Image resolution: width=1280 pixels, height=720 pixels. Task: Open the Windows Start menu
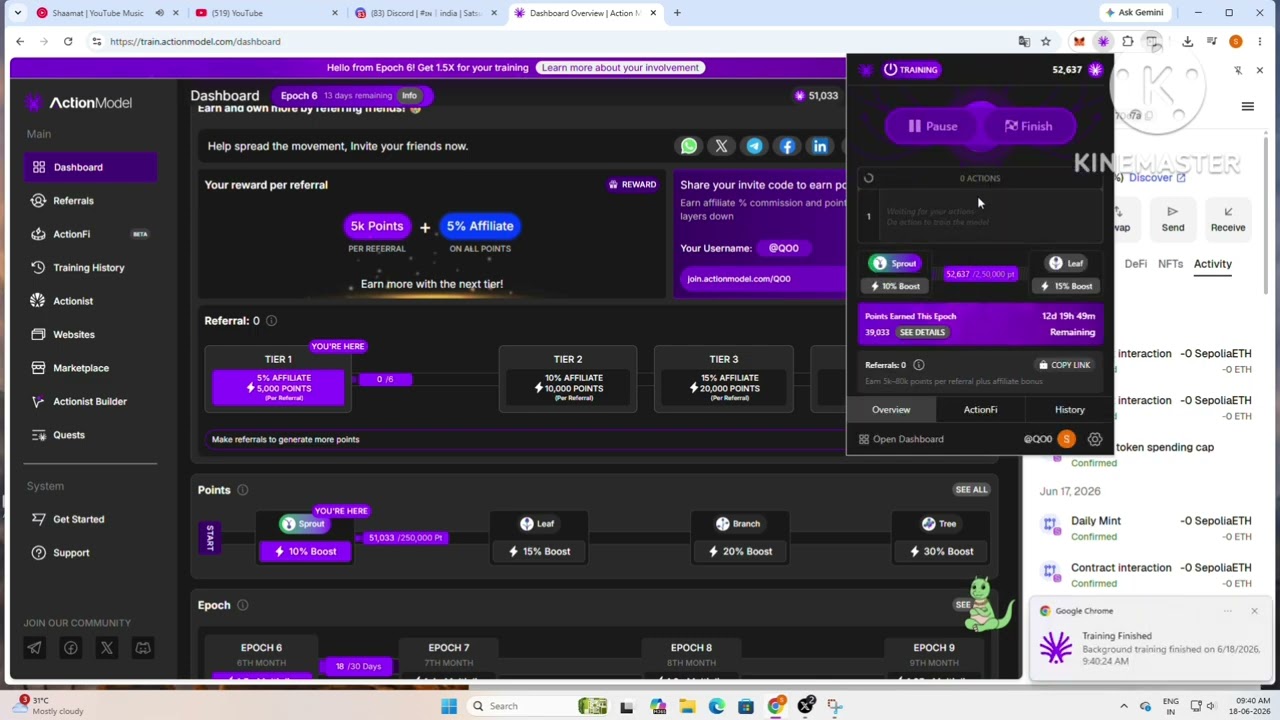click(x=449, y=706)
